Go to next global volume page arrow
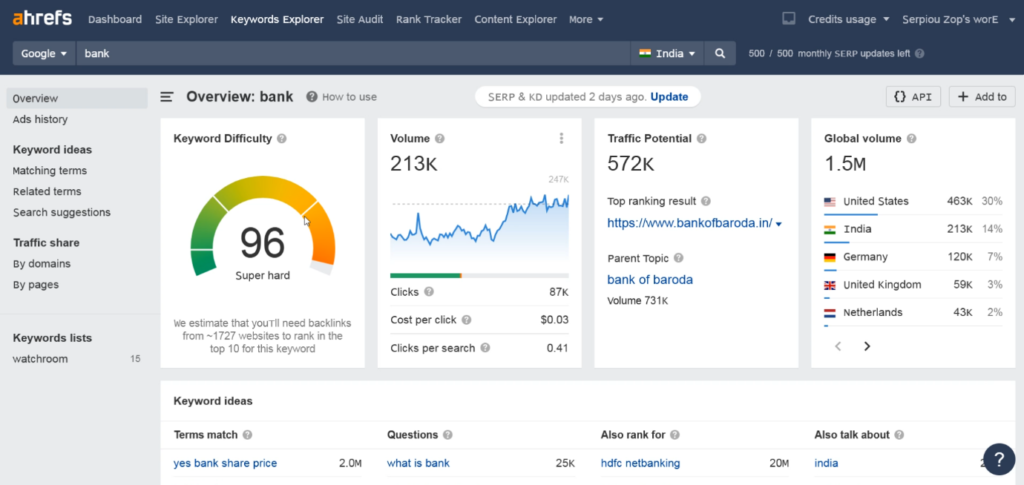1024x485 pixels. pyautogui.click(x=867, y=346)
